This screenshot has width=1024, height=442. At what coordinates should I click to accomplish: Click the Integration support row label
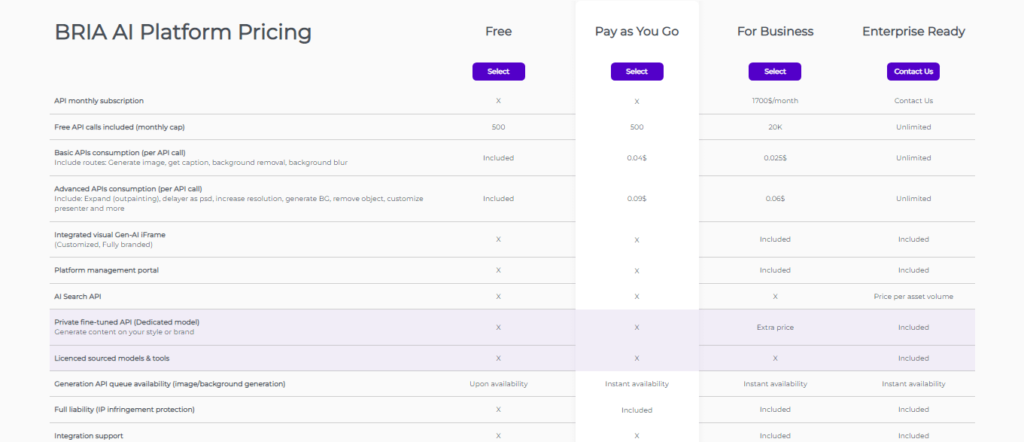(89, 435)
